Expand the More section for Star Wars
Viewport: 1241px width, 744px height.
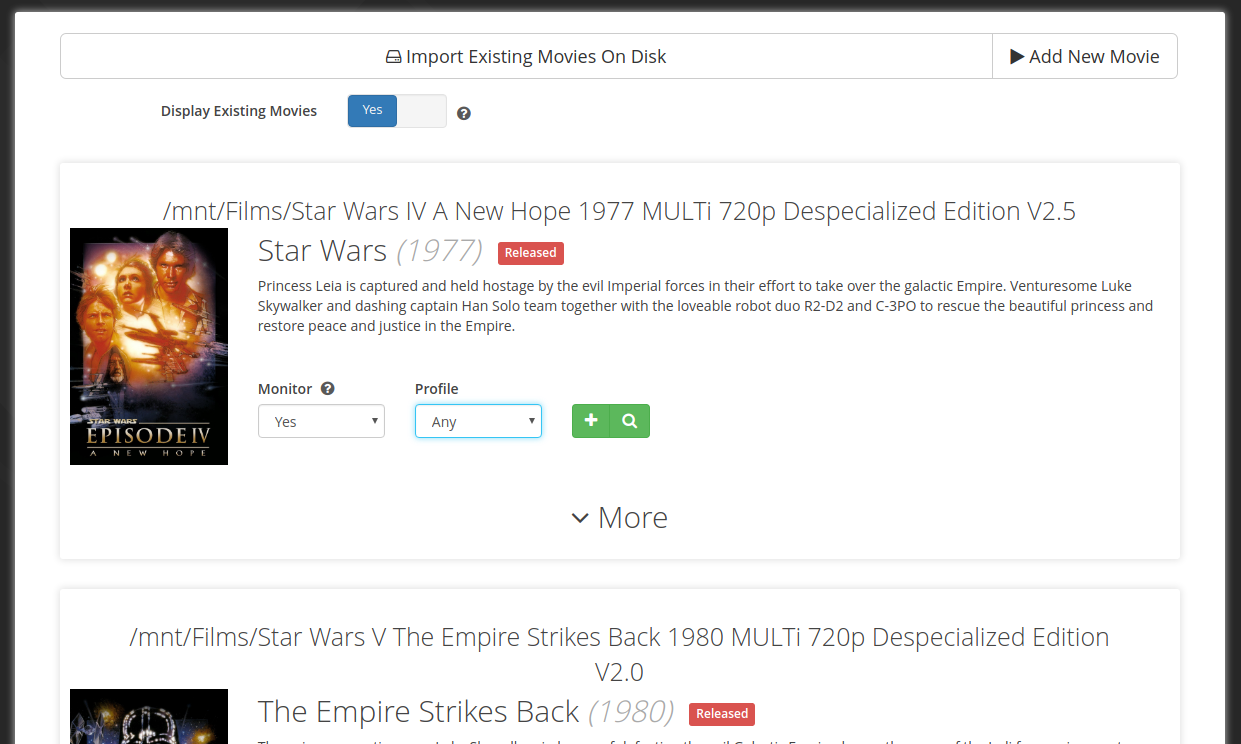[x=619, y=518]
